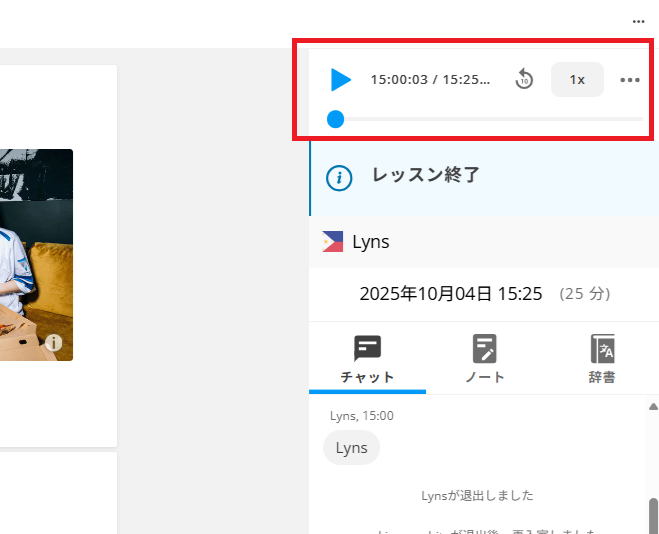Open the audio player's more options menu
This screenshot has width=659, height=534.
tap(630, 80)
